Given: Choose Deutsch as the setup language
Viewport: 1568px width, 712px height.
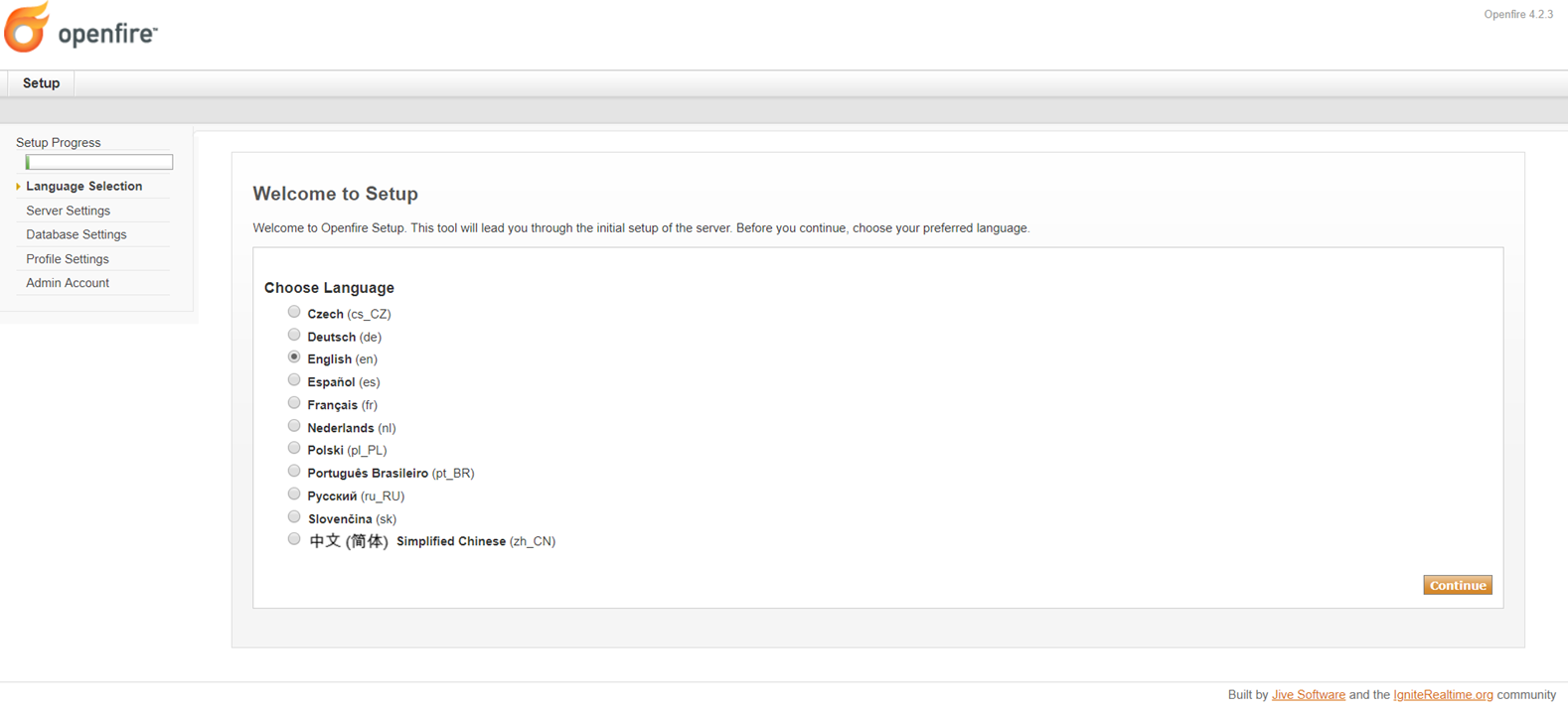Looking at the screenshot, I should pos(294,335).
